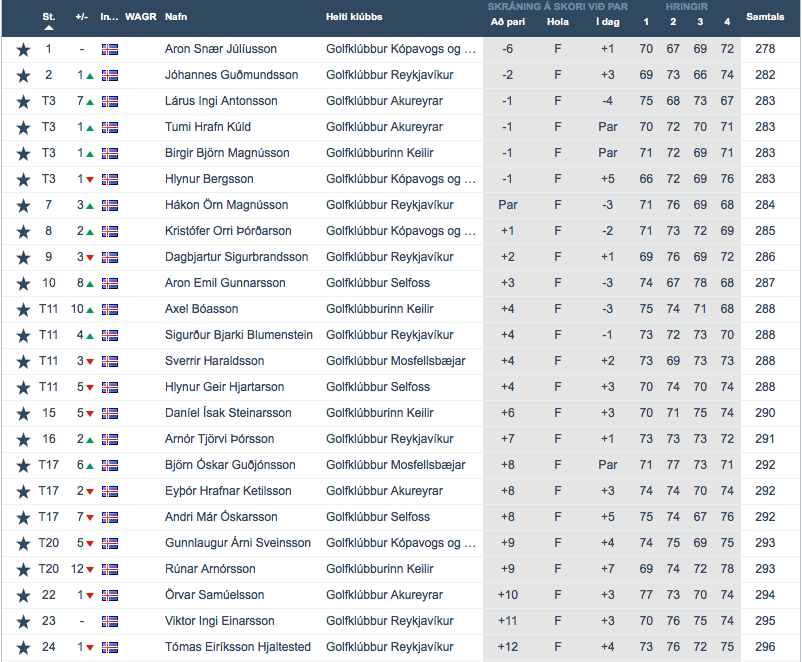Click +10 score of Örvar Samúelsson

pos(508,595)
